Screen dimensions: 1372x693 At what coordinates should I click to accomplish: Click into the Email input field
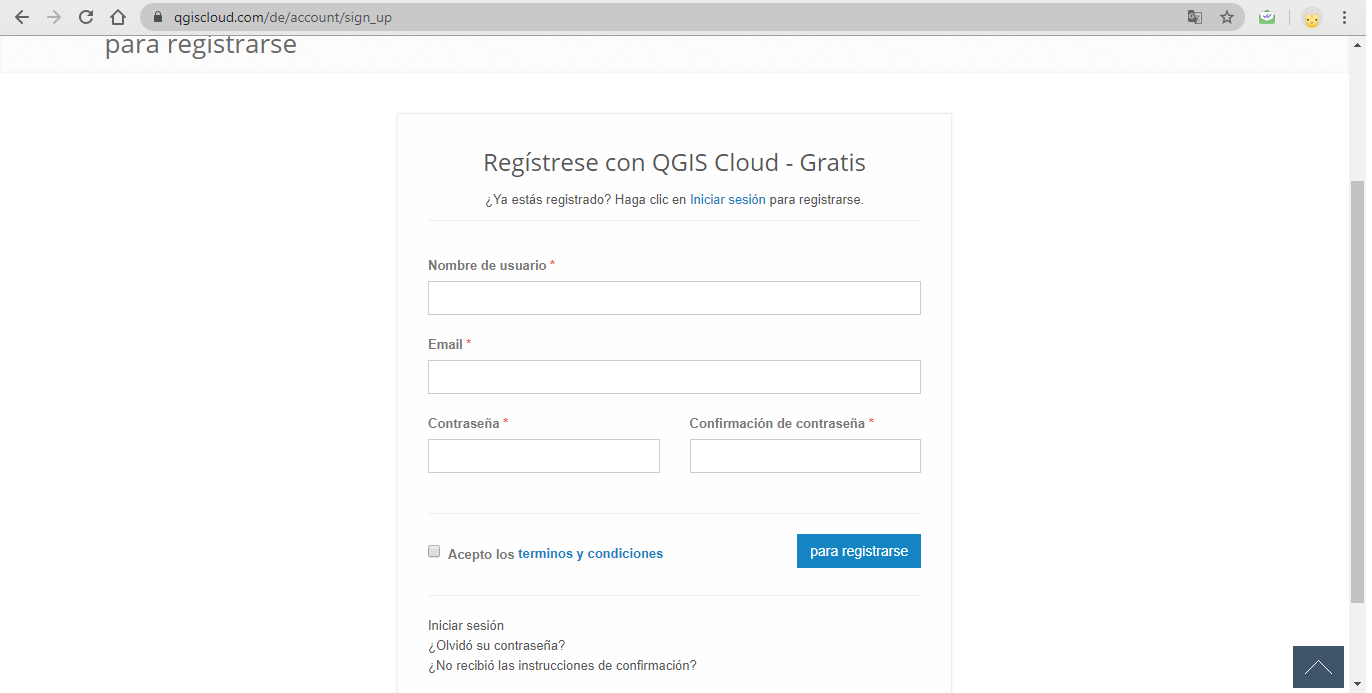tap(674, 377)
